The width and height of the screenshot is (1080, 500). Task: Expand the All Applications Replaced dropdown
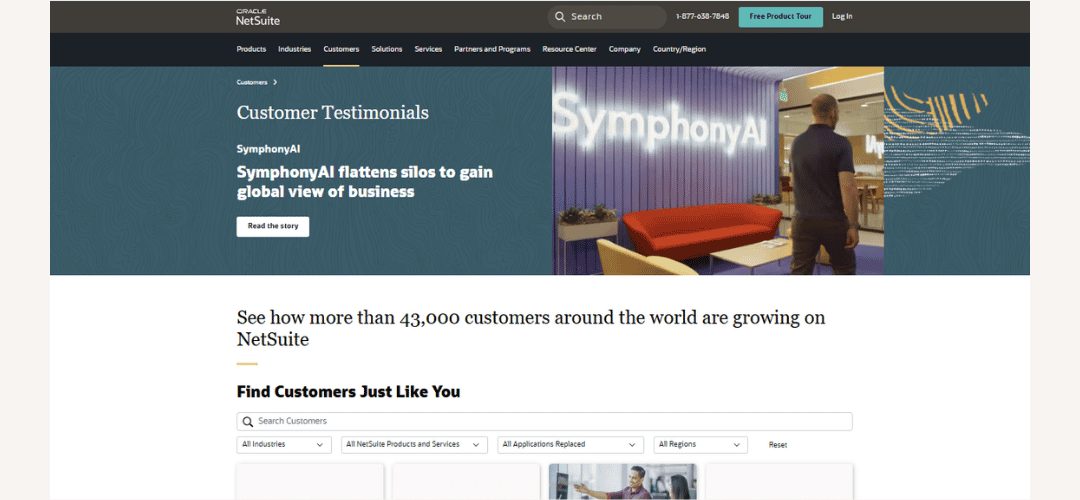pos(570,445)
